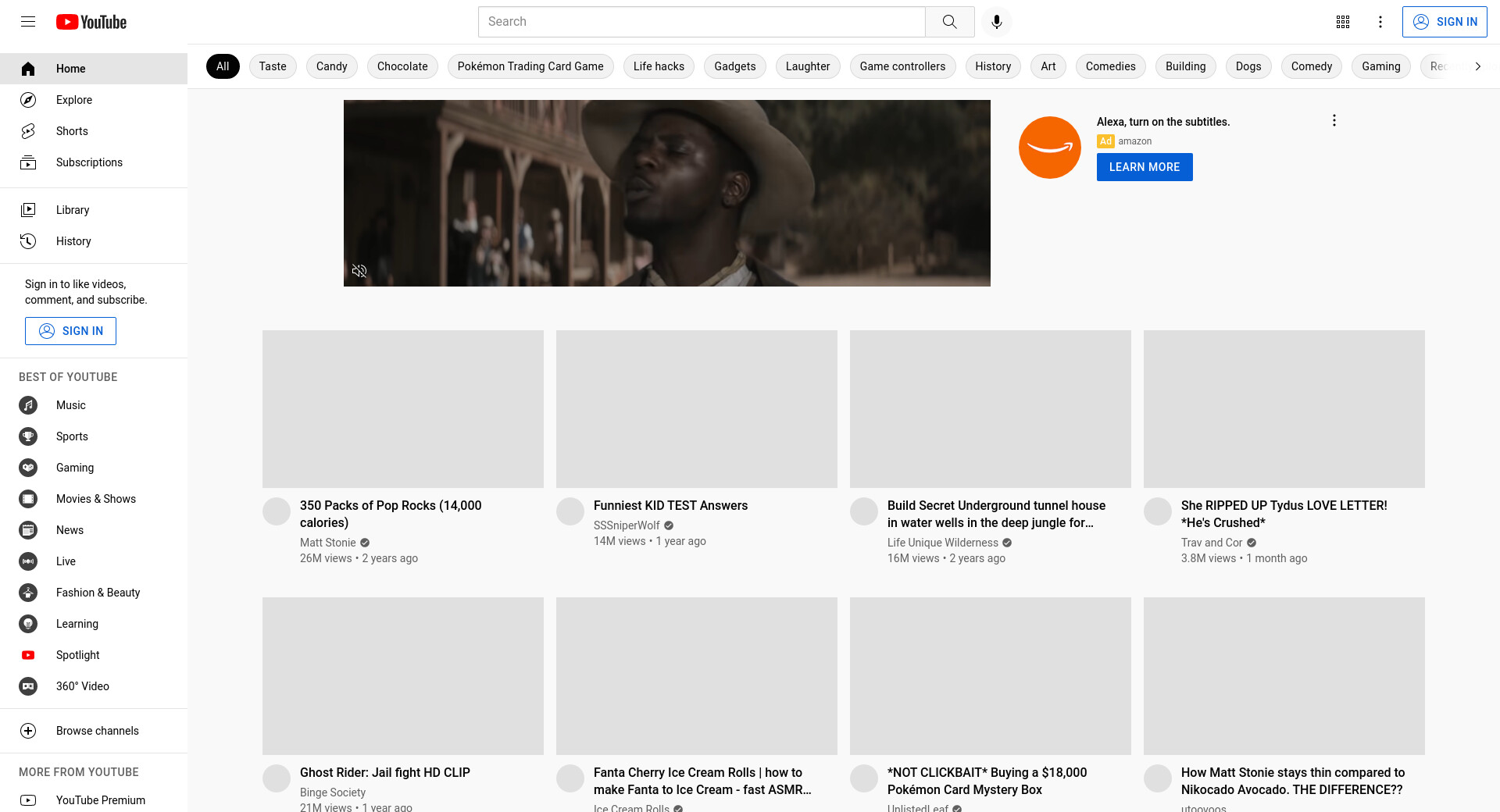1500x812 pixels.
Task: Select the Taste filter chip
Action: (x=273, y=66)
